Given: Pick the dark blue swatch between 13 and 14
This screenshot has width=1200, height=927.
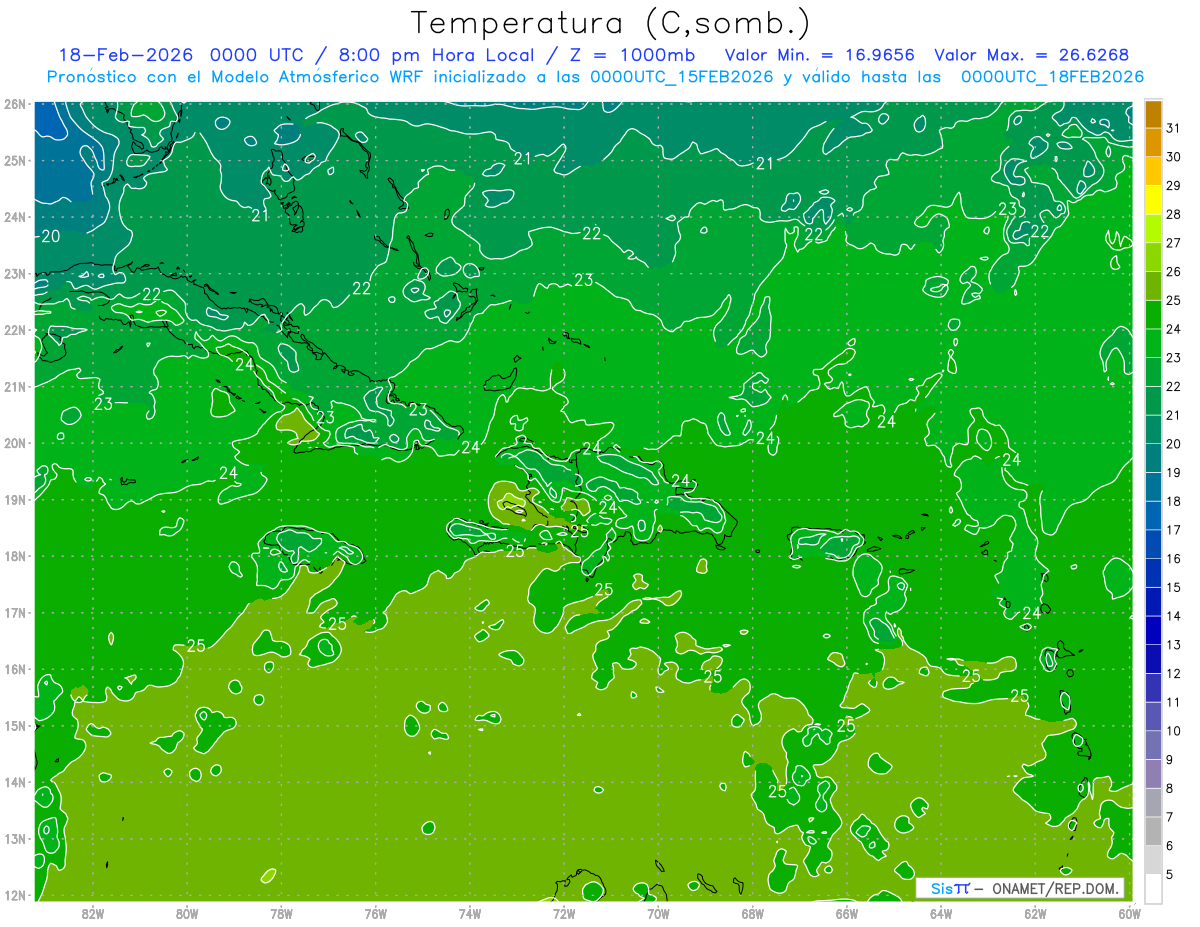Looking at the screenshot, I should 1153,630.
